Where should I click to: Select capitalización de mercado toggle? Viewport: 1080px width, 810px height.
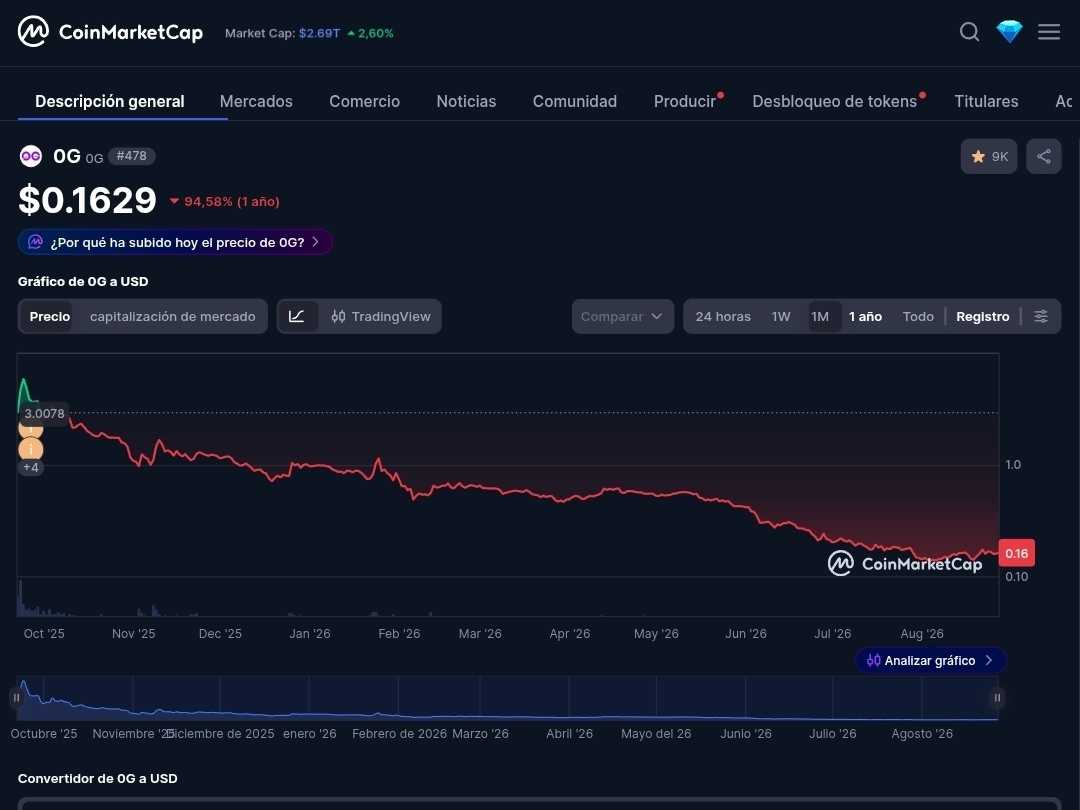pos(172,316)
